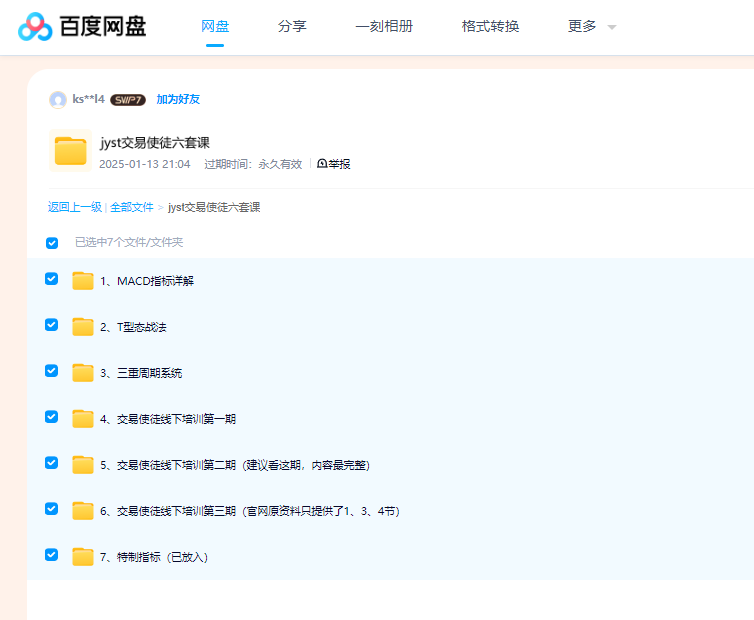
Task: Click the ks**l4 user avatar
Action: tap(58, 100)
